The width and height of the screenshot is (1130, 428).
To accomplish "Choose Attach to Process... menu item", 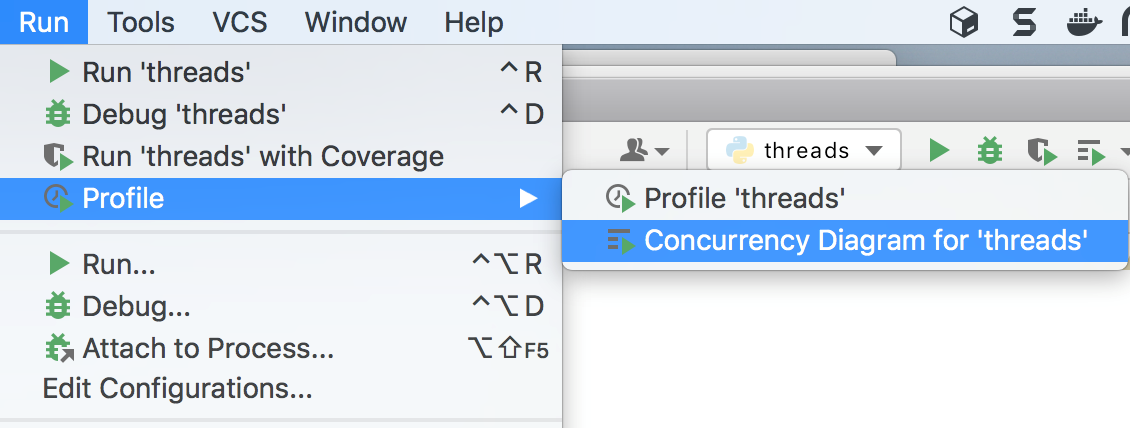I will coord(207,349).
